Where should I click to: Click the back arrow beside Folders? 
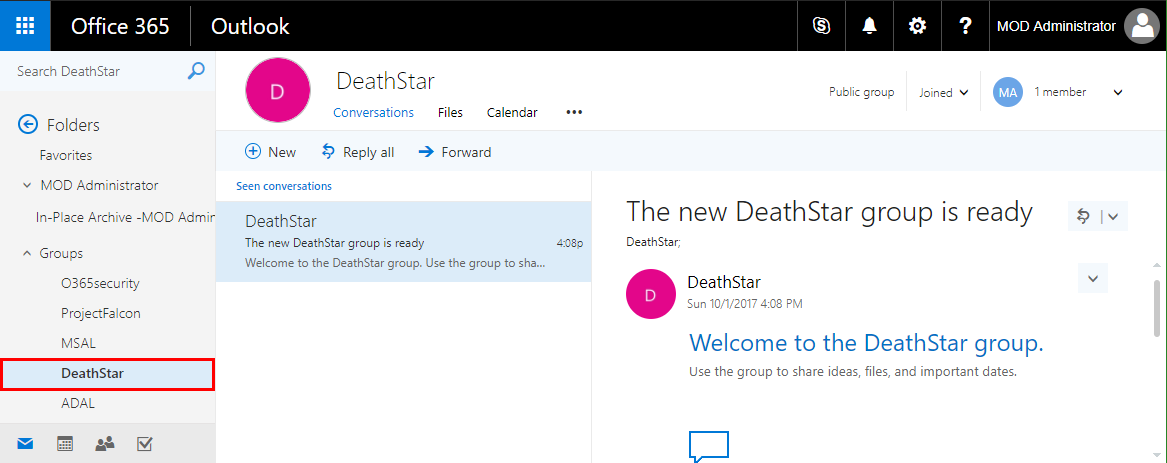coord(28,125)
